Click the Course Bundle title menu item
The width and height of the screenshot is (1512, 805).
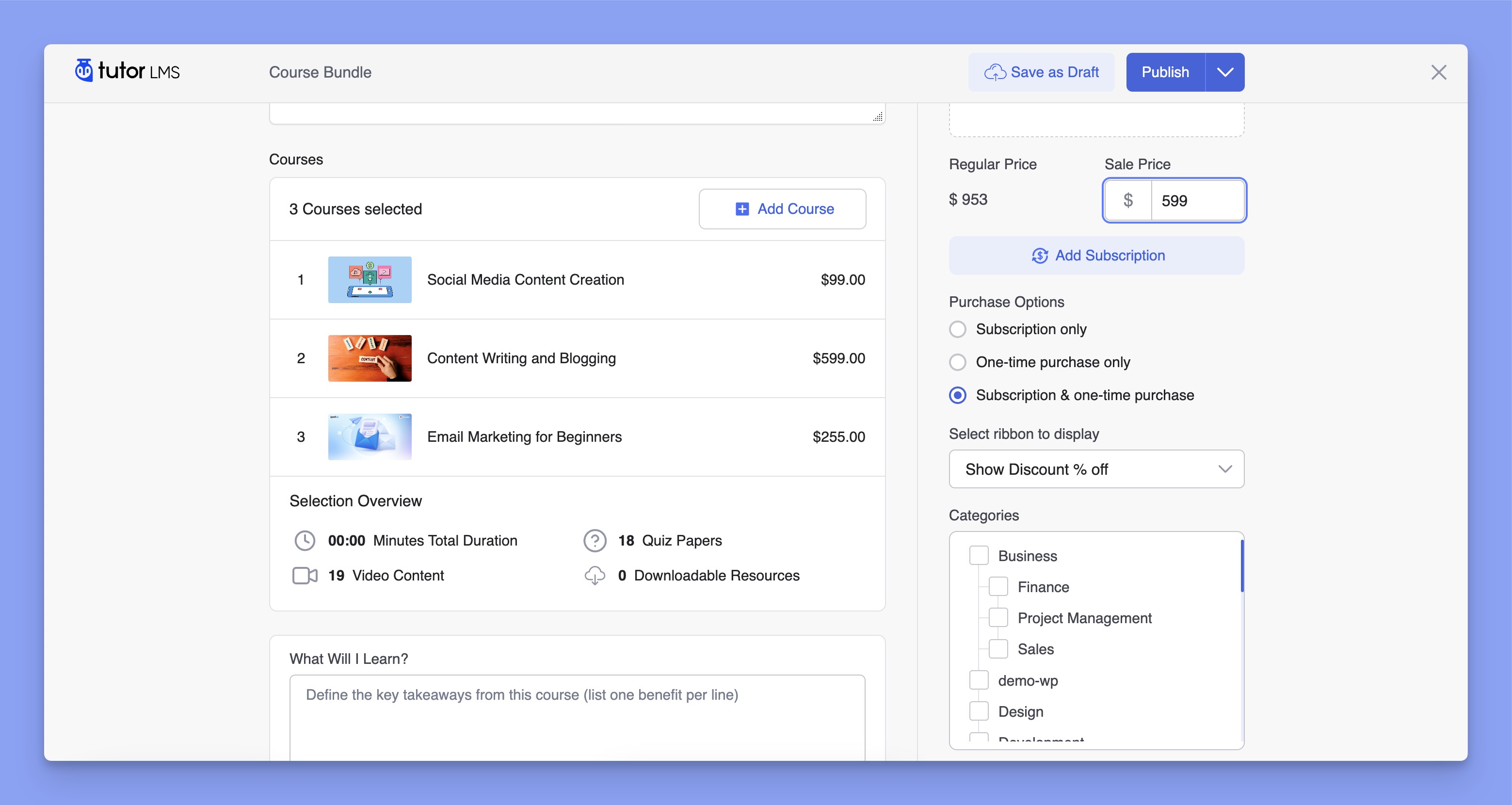[x=320, y=71]
